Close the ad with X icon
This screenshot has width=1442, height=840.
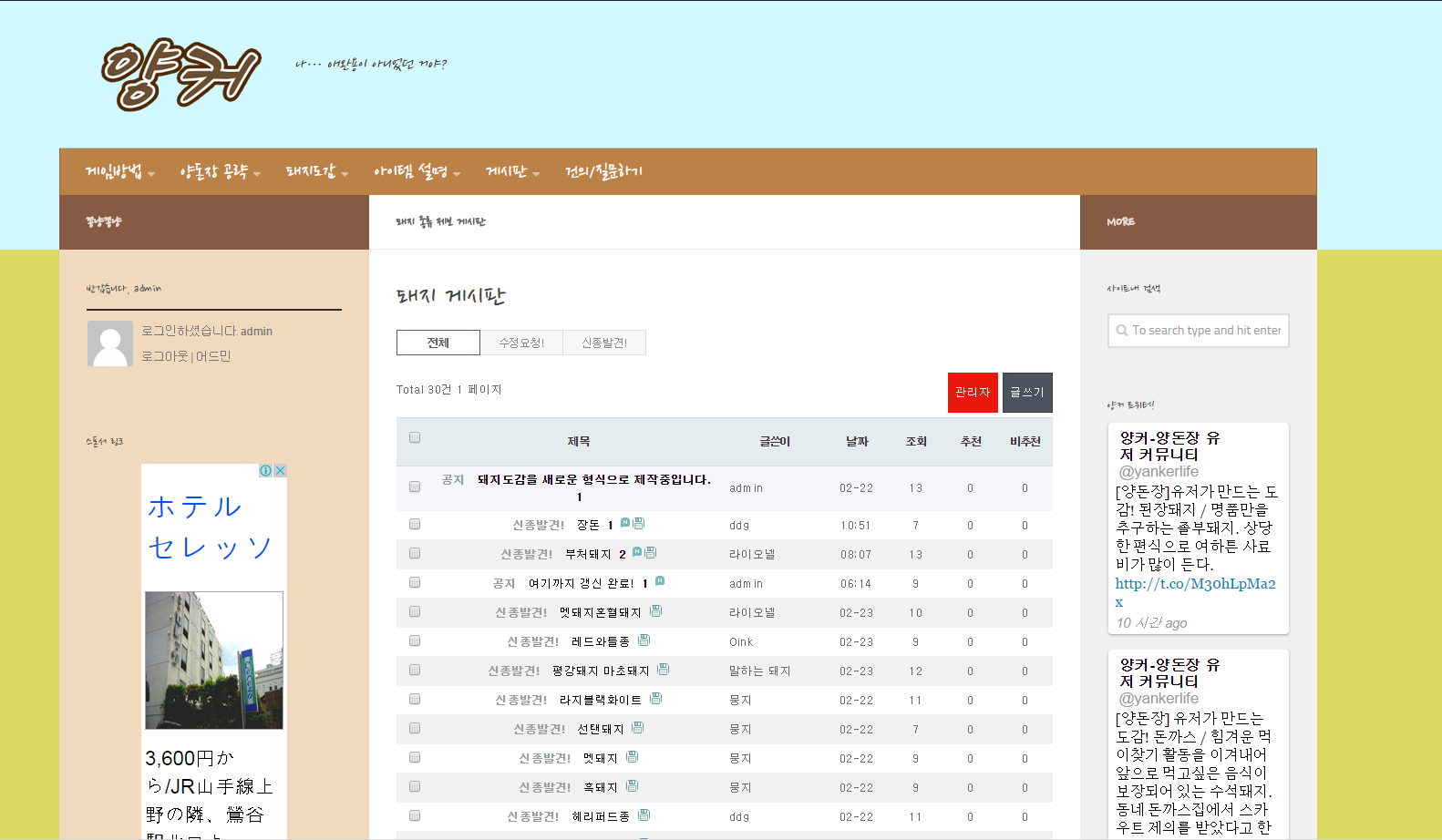[x=281, y=471]
